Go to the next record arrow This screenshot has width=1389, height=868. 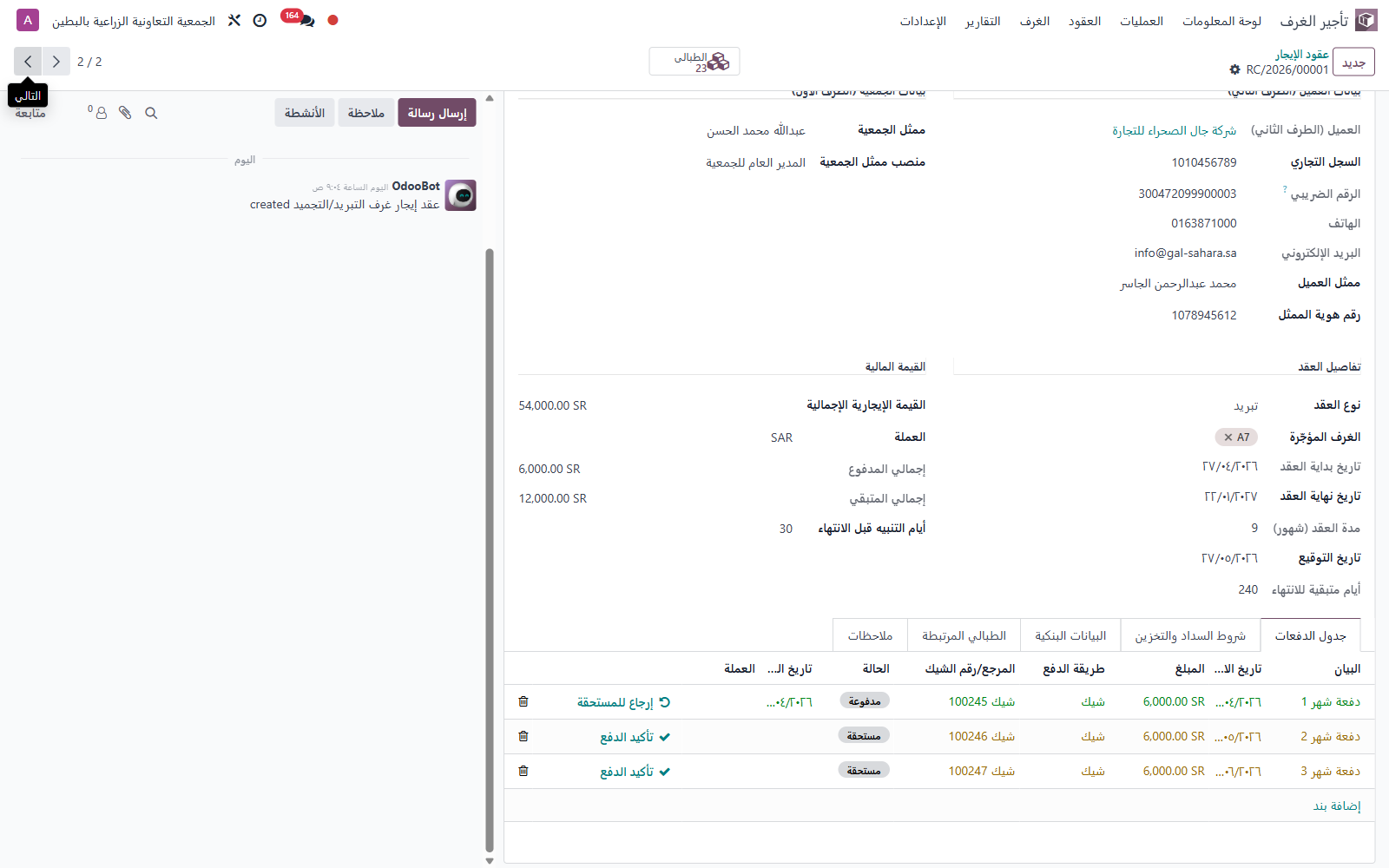pos(28,62)
